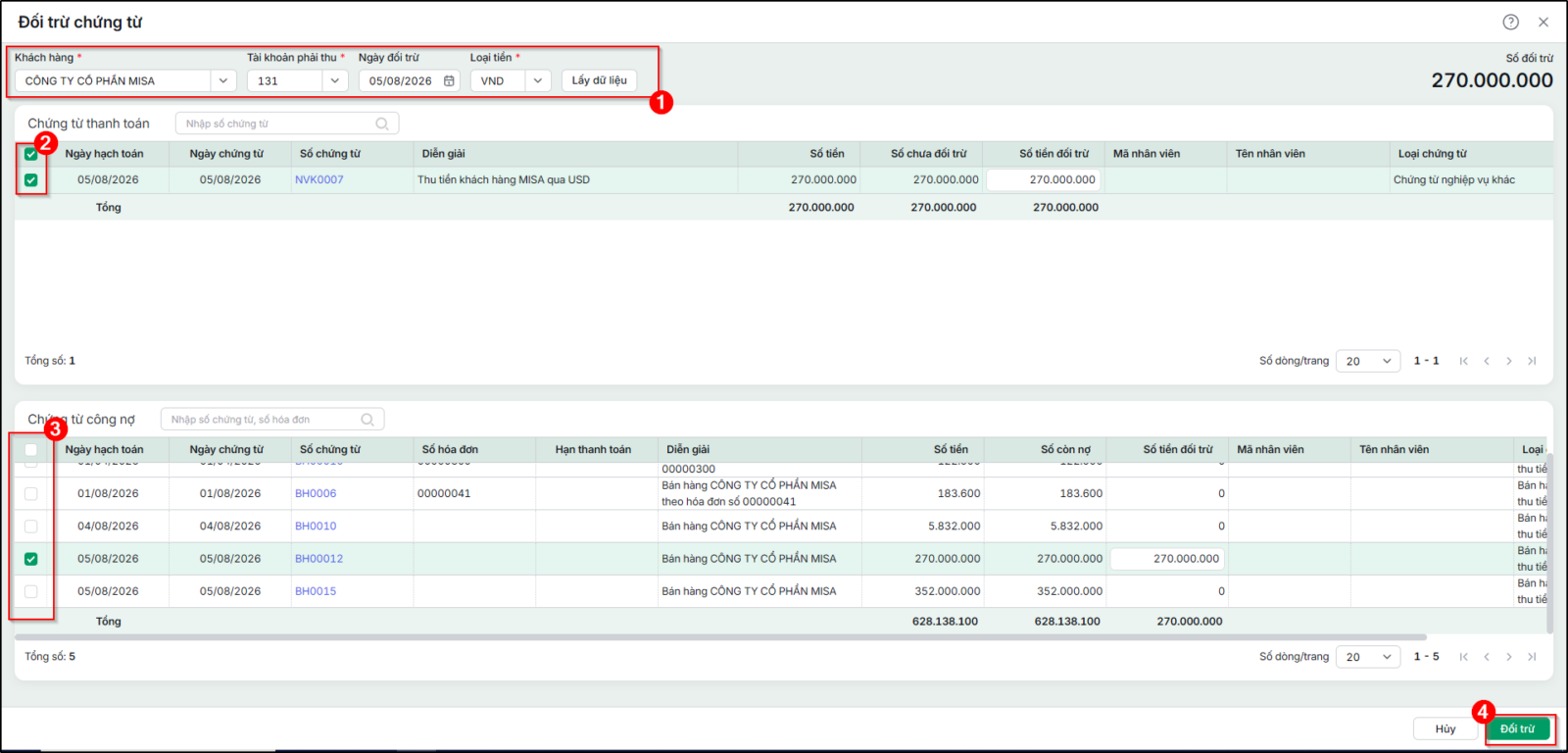This screenshot has width=1568, height=753.
Task: Check the BH0006 debt voucher row
Action: coord(31,494)
